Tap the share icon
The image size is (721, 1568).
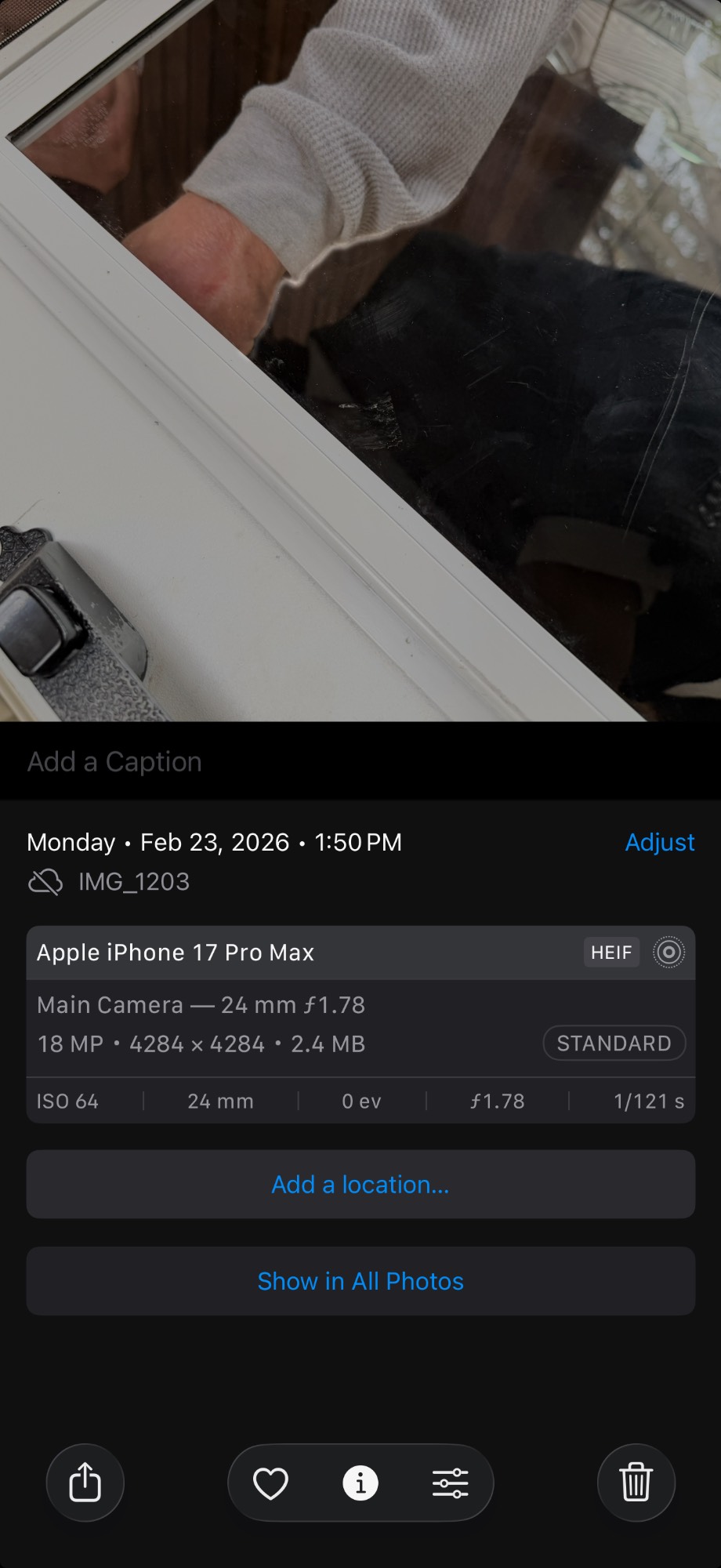click(x=85, y=1483)
